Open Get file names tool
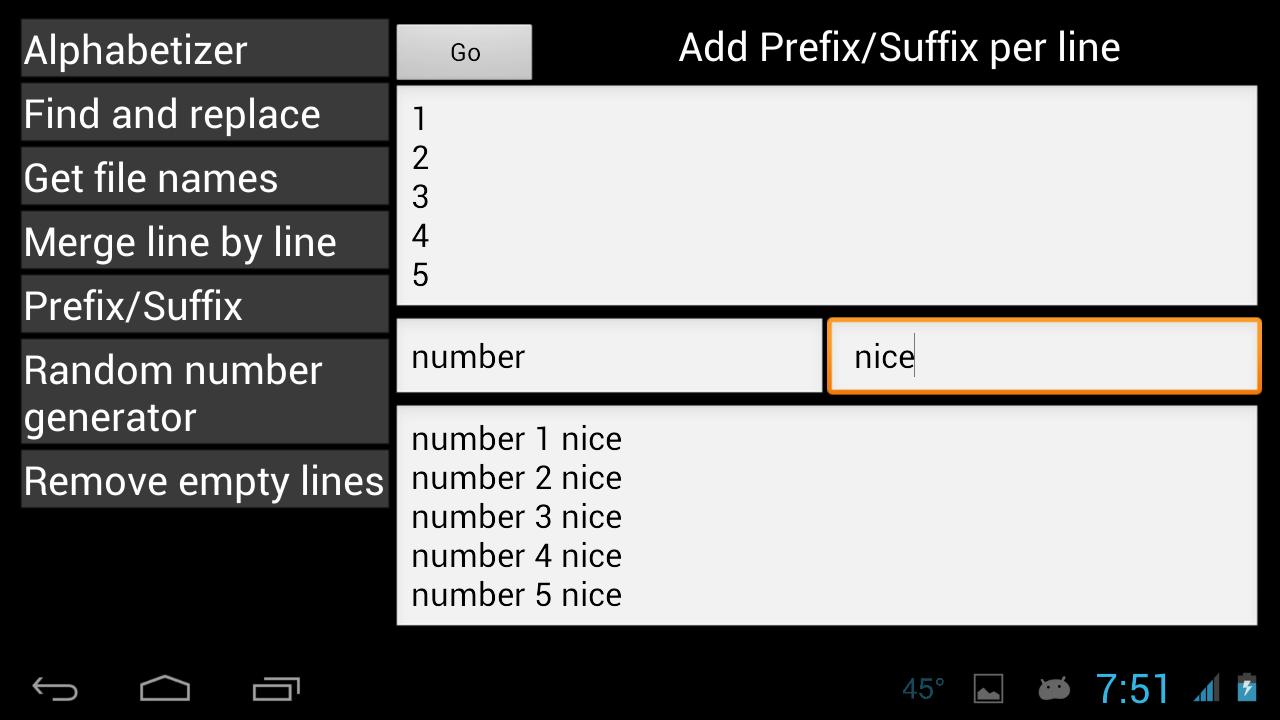The width and height of the screenshot is (1280, 720). pos(204,177)
